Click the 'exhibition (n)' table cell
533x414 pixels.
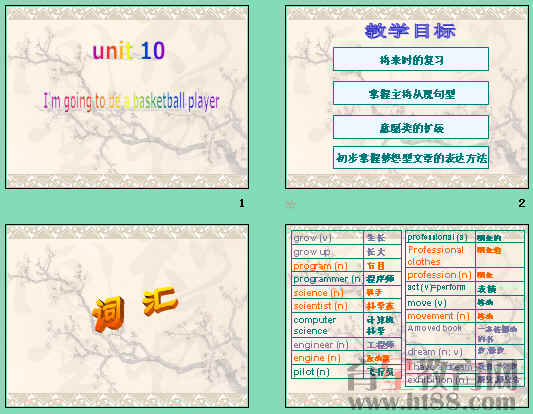point(440,380)
